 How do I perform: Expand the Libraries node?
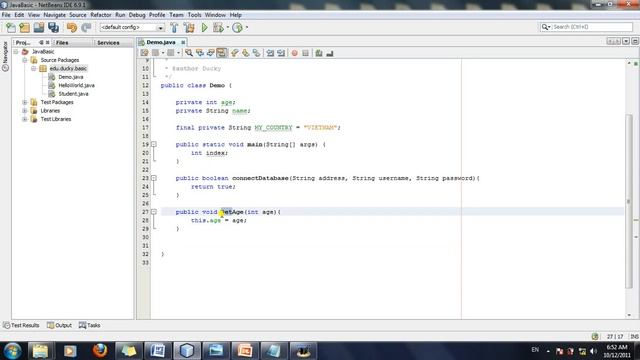25,111
